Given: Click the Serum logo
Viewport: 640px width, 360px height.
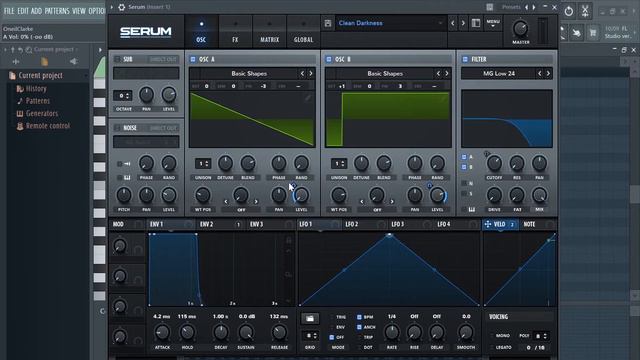Looking at the screenshot, I should point(146,32).
